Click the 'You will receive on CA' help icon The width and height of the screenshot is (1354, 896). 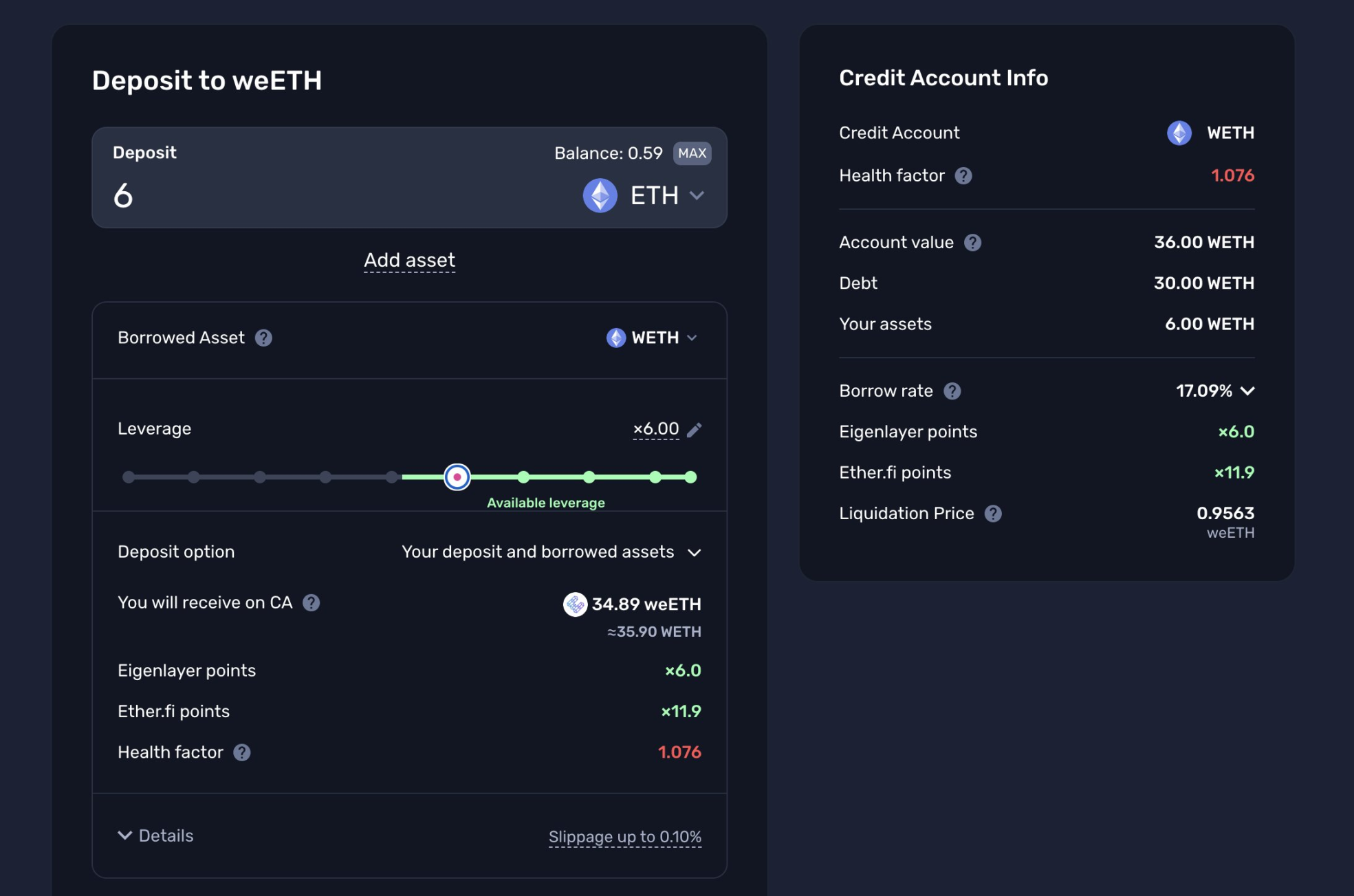click(311, 603)
